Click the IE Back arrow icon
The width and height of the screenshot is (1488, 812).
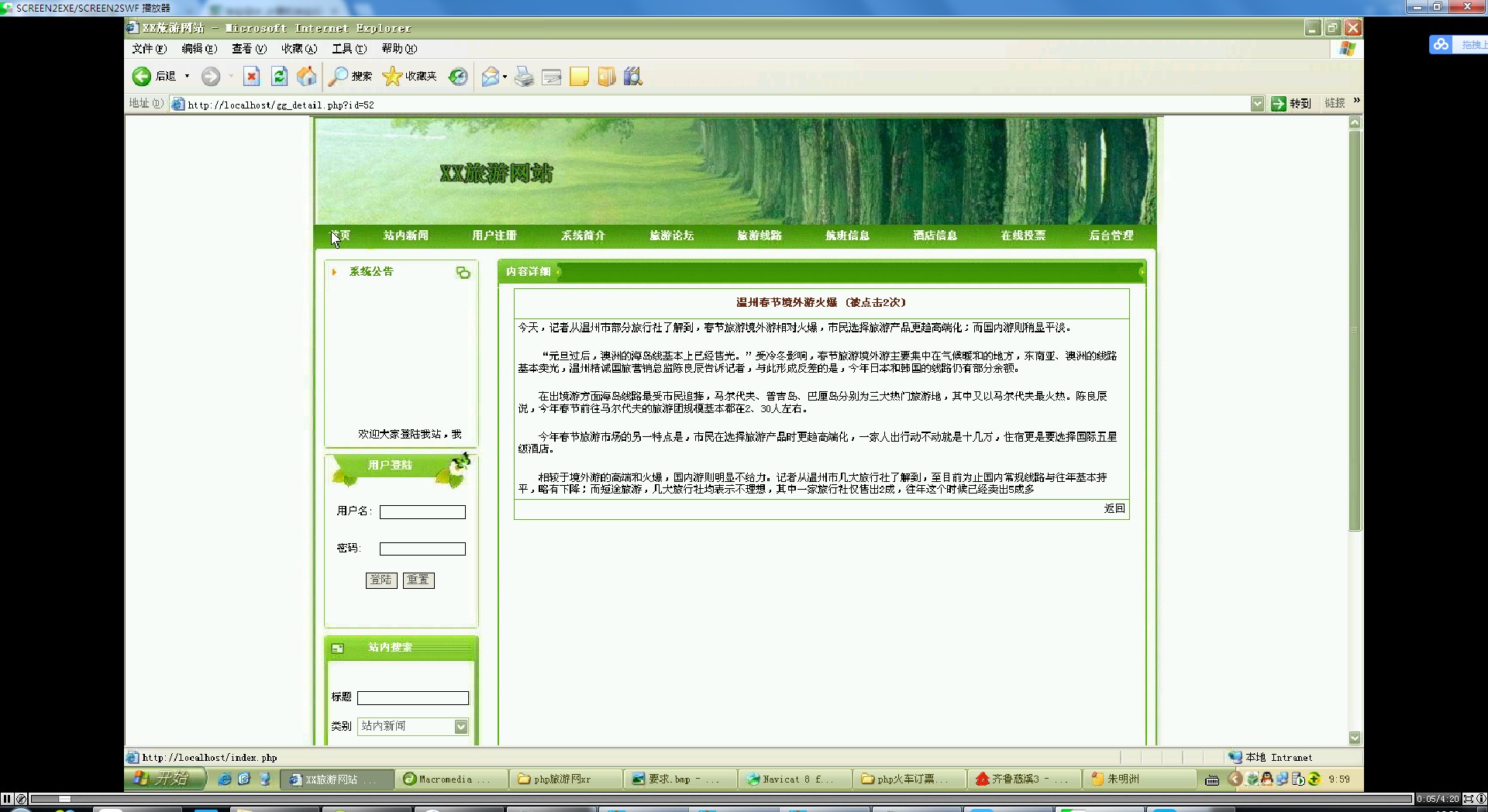pyautogui.click(x=142, y=76)
